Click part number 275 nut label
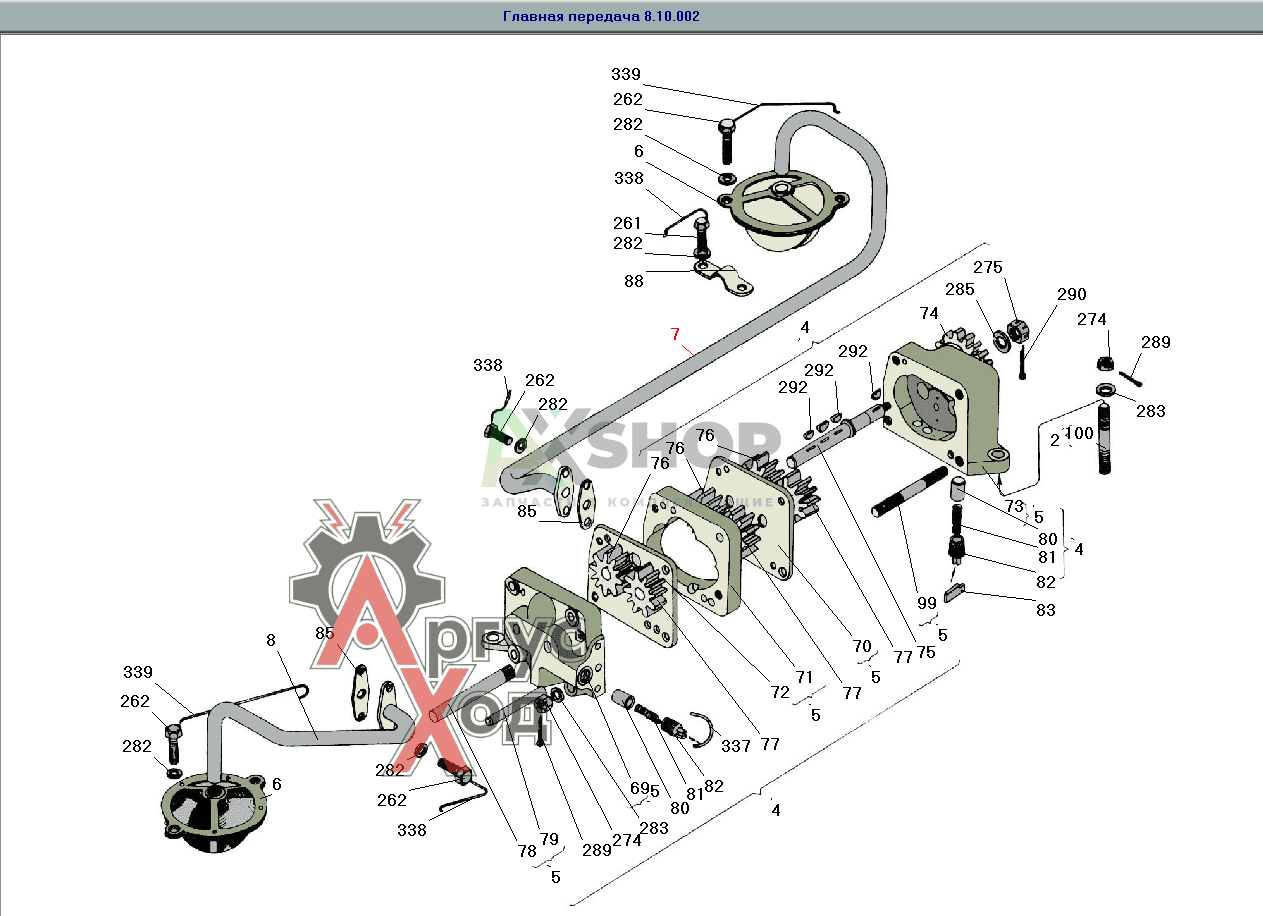This screenshot has height=916, width=1263. 987,268
